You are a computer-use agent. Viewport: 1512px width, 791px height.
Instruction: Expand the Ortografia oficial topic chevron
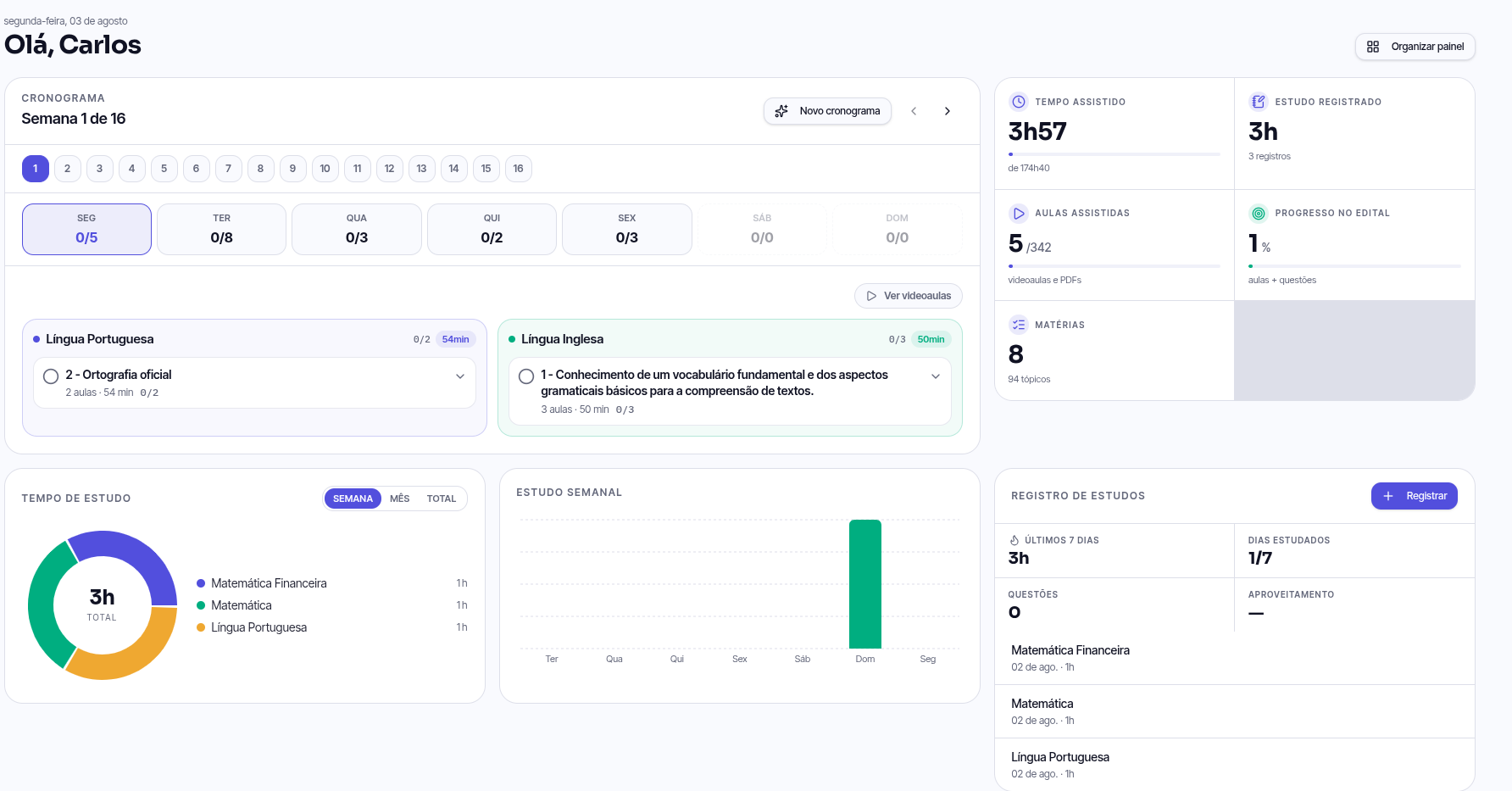coord(460,376)
